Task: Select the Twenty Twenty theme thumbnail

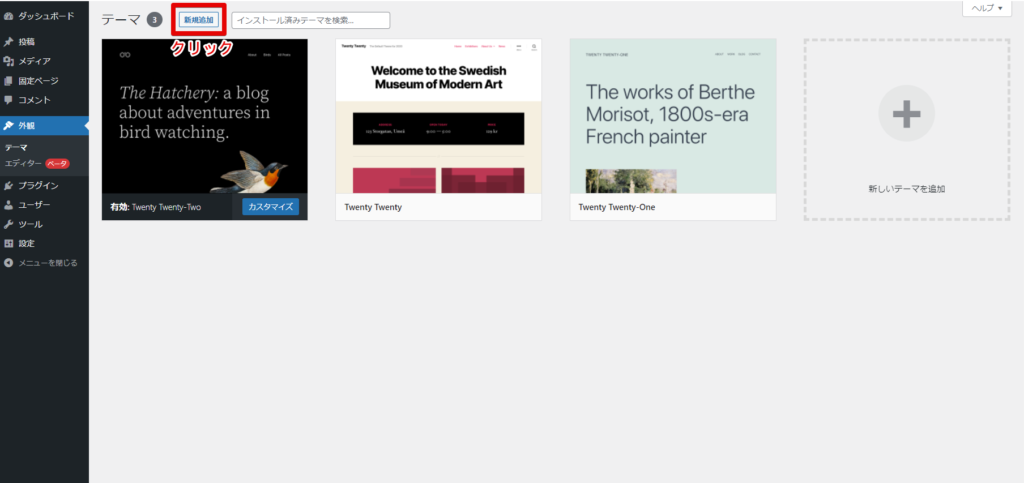Action: coord(439,116)
